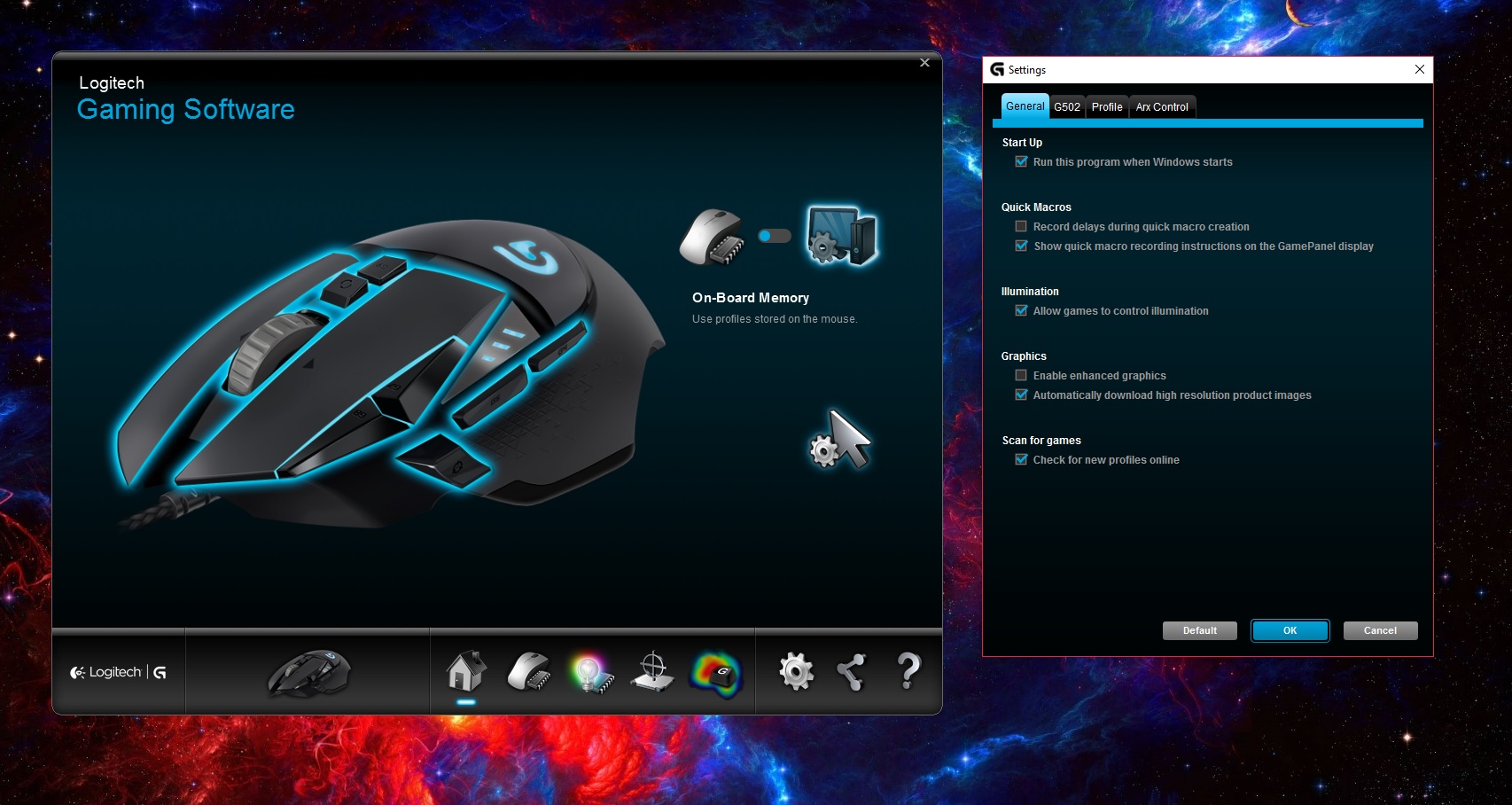Click 'Use profiles stored on the mouse.' text
The image size is (1512, 805).
(x=775, y=319)
